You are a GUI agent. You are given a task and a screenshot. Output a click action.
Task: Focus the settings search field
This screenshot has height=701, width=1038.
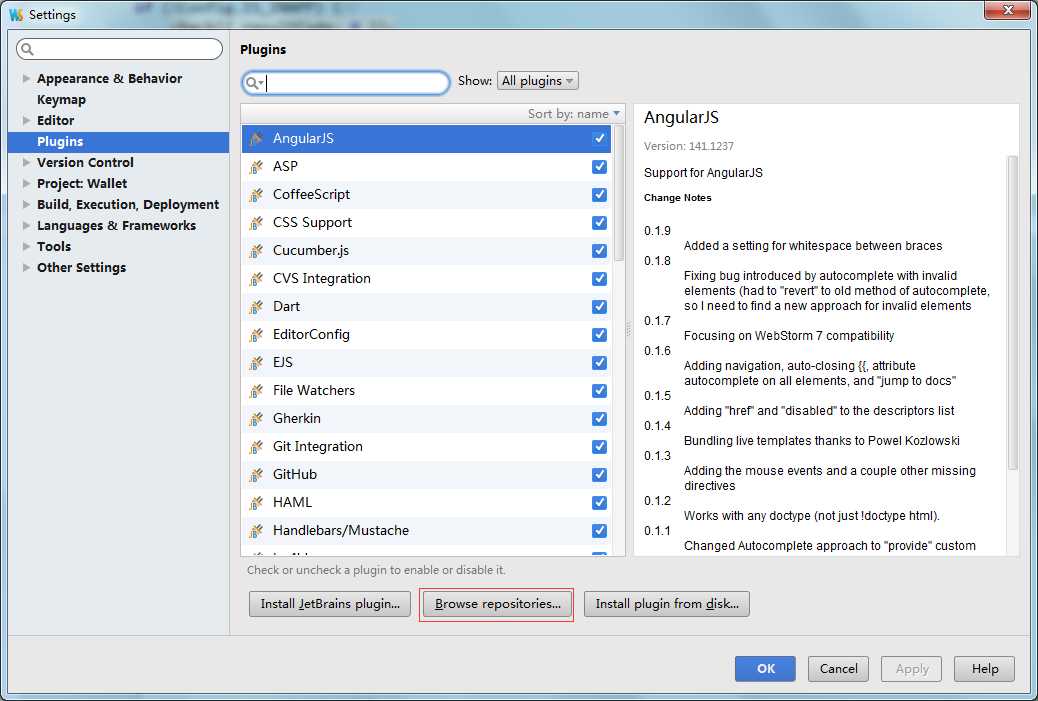pos(119,49)
